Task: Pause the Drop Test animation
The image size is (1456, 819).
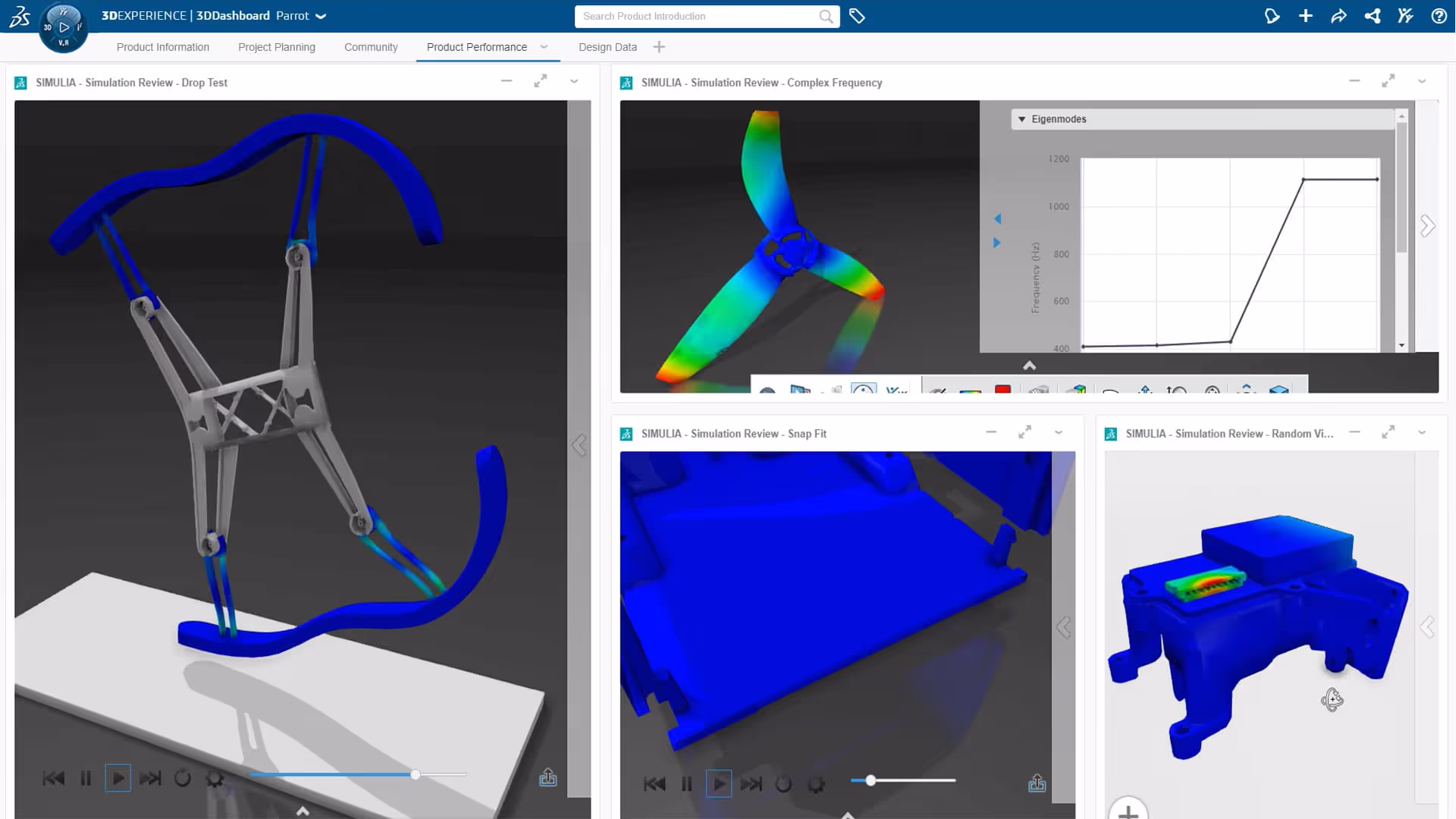Action: (x=86, y=778)
